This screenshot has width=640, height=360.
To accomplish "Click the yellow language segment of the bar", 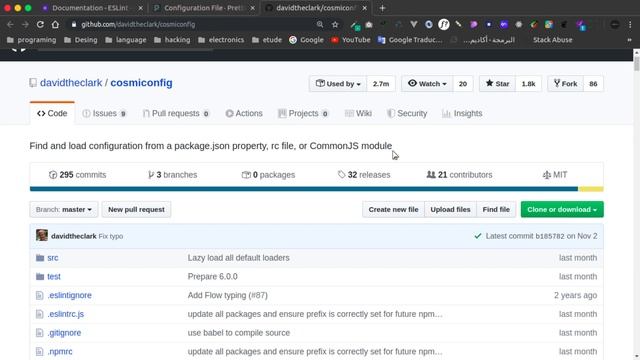I will [591, 189].
